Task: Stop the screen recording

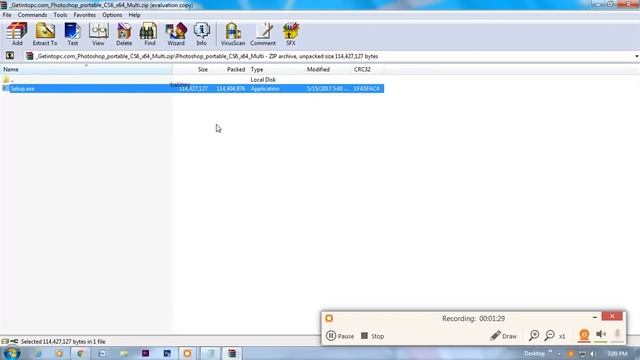Action: (372, 336)
